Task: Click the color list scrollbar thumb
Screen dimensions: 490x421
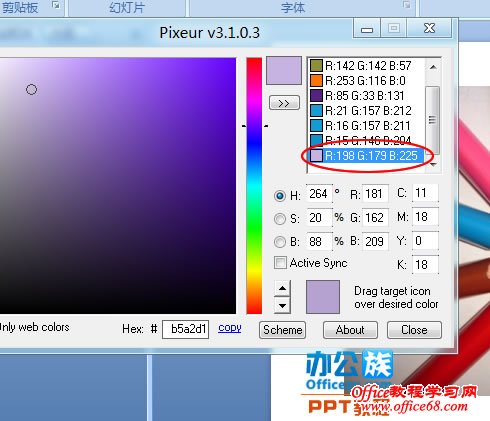Action: pos(433,120)
